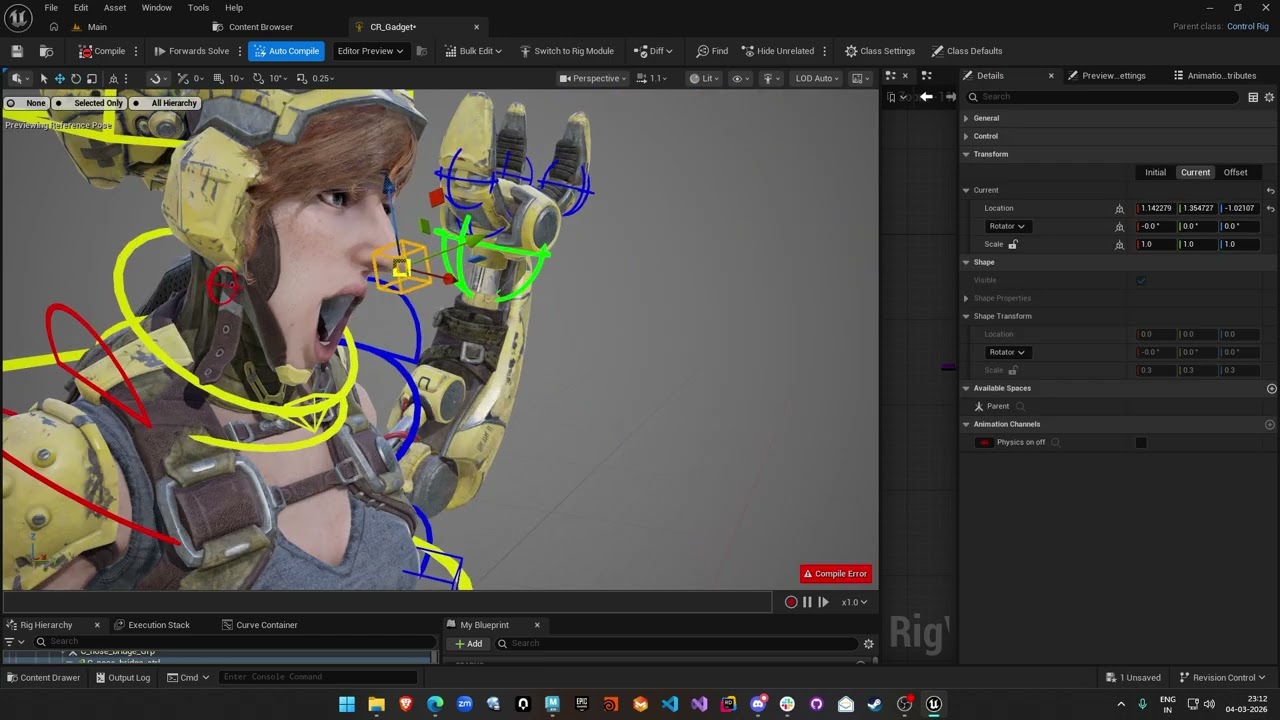Pause the viewport playback
The width and height of the screenshot is (1280, 720).
[x=807, y=602]
